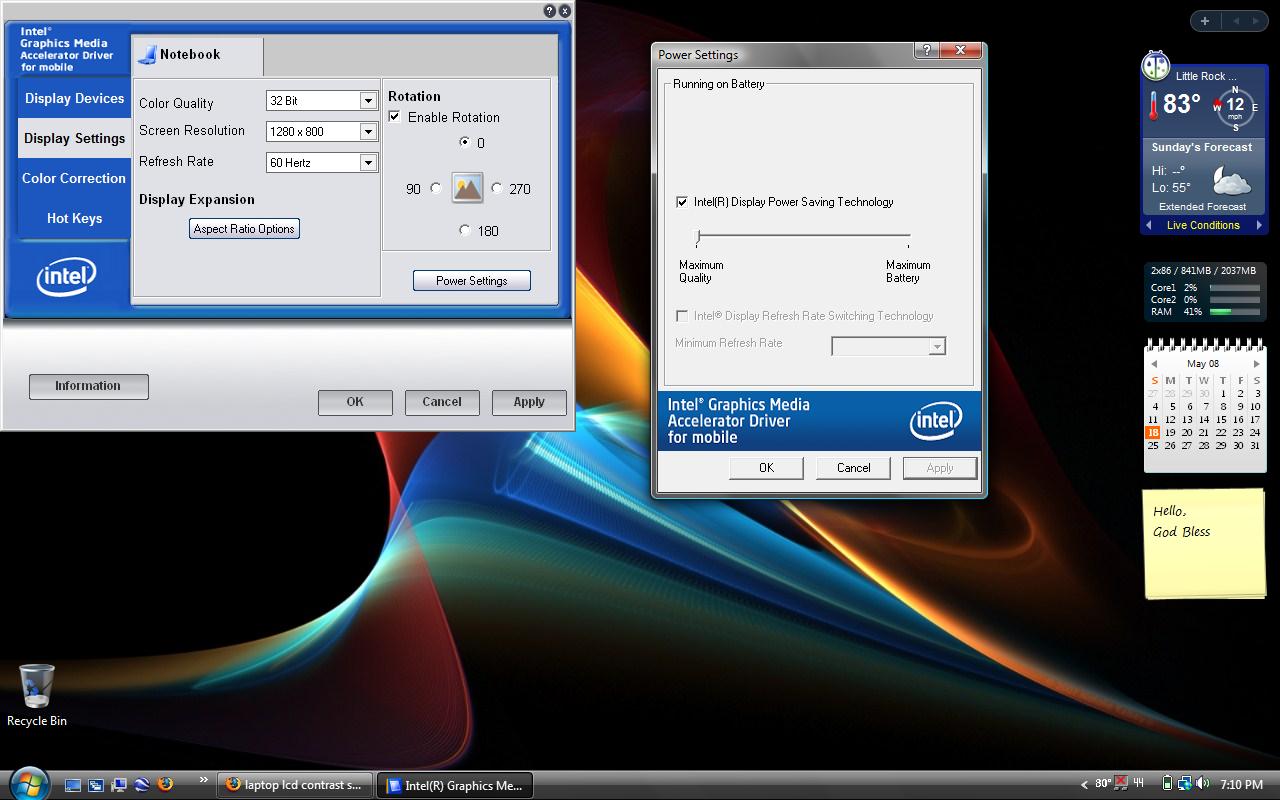
Task: Toggle Intel Display Power Saving Technology checkbox
Action: pyautogui.click(x=682, y=202)
